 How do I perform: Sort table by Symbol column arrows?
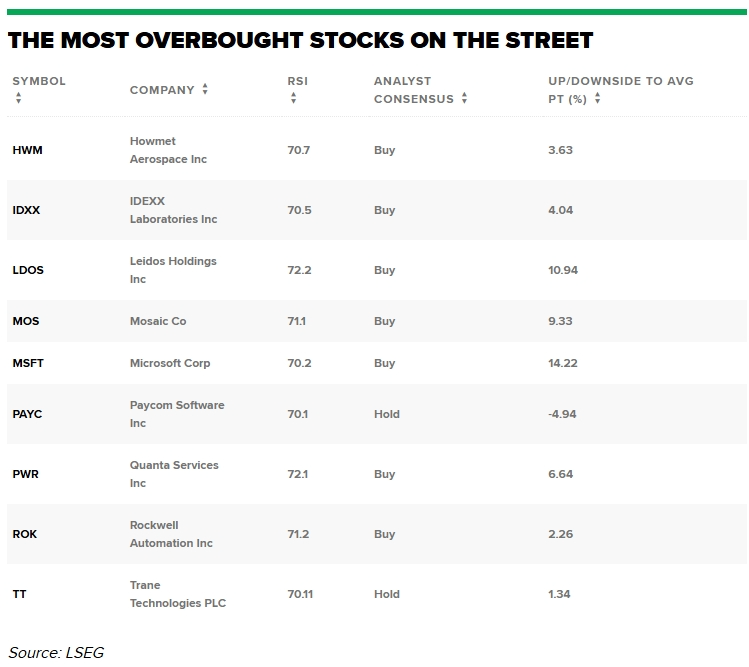pos(18,98)
